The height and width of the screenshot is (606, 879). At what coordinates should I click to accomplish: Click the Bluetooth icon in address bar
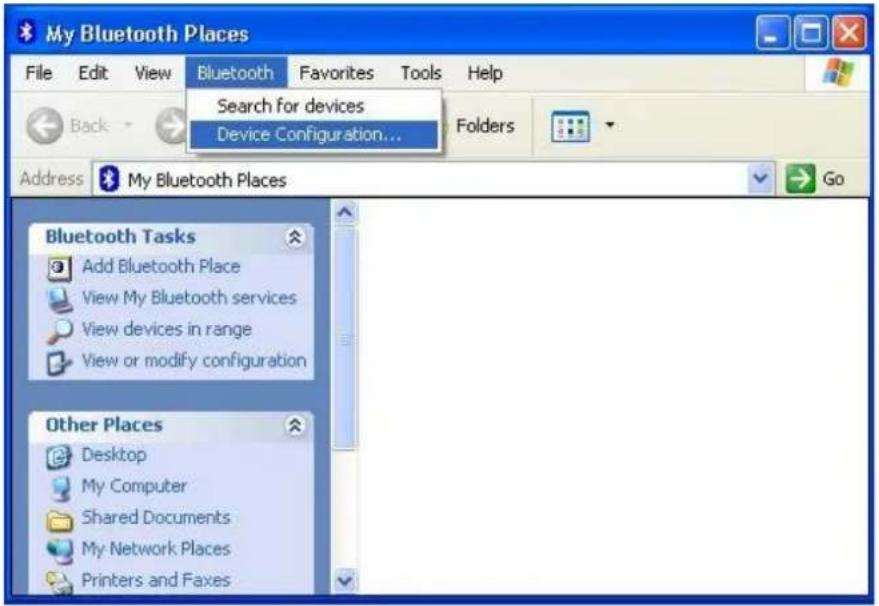click(109, 179)
